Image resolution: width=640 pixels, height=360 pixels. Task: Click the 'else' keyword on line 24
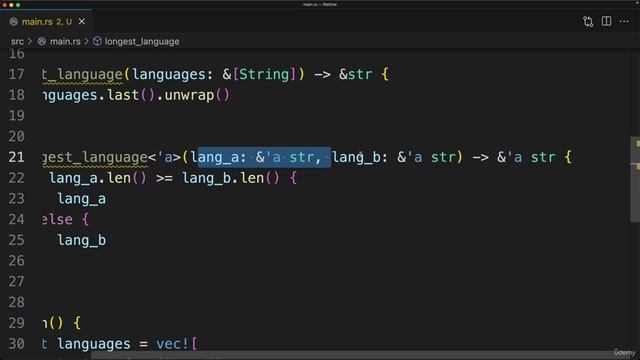tap(58, 219)
